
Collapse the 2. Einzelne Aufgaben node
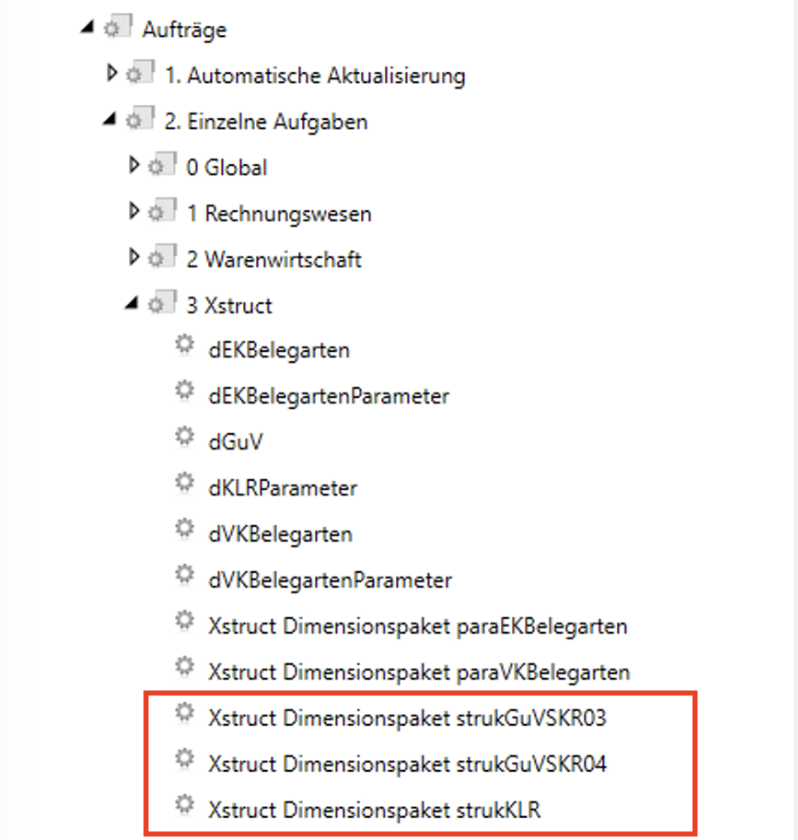pyautogui.click(x=110, y=122)
